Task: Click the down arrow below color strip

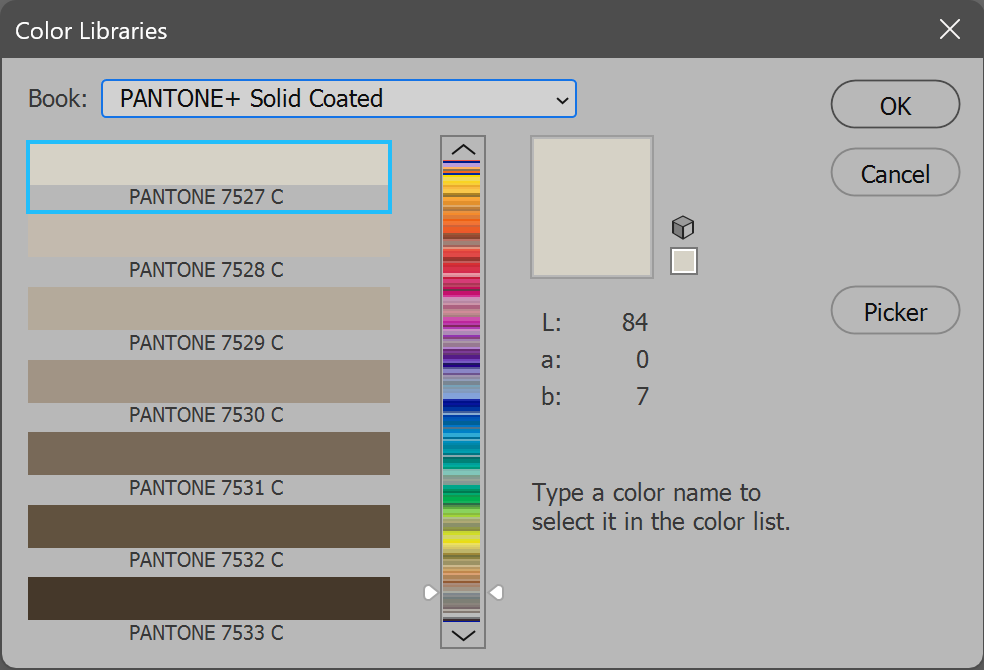Action: point(463,634)
